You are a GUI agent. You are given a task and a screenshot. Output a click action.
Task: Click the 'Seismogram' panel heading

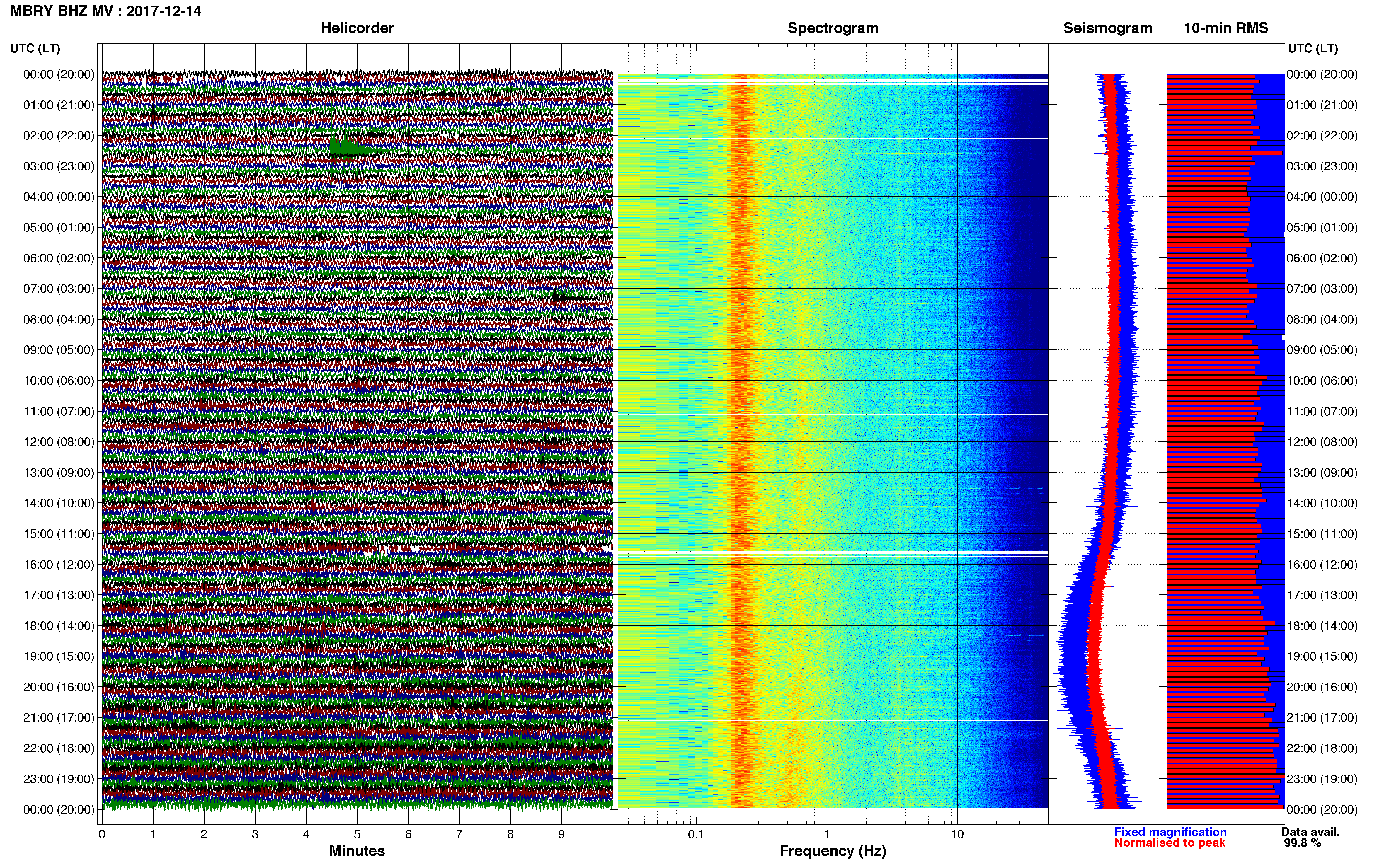point(1108,28)
